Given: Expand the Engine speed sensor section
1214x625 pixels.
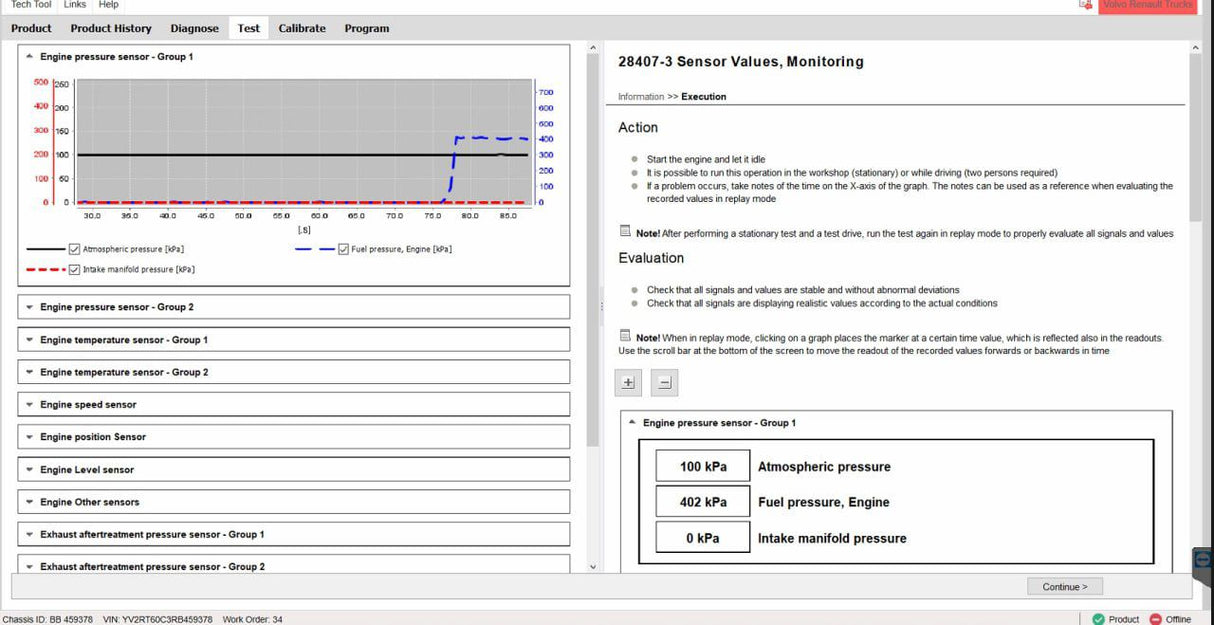Looking at the screenshot, I should pyautogui.click(x=28, y=404).
